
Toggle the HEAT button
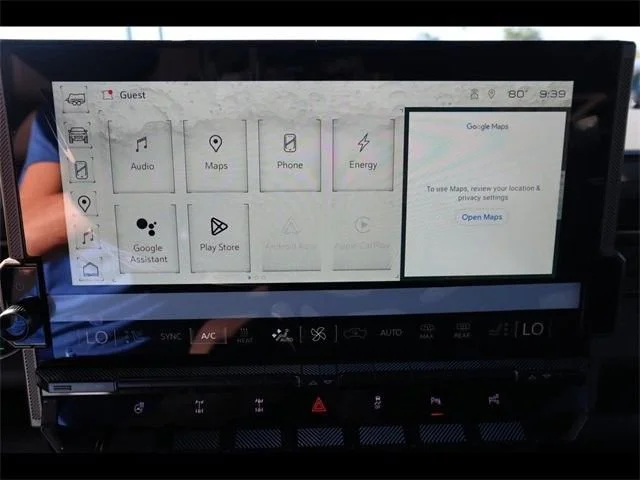coord(244,336)
